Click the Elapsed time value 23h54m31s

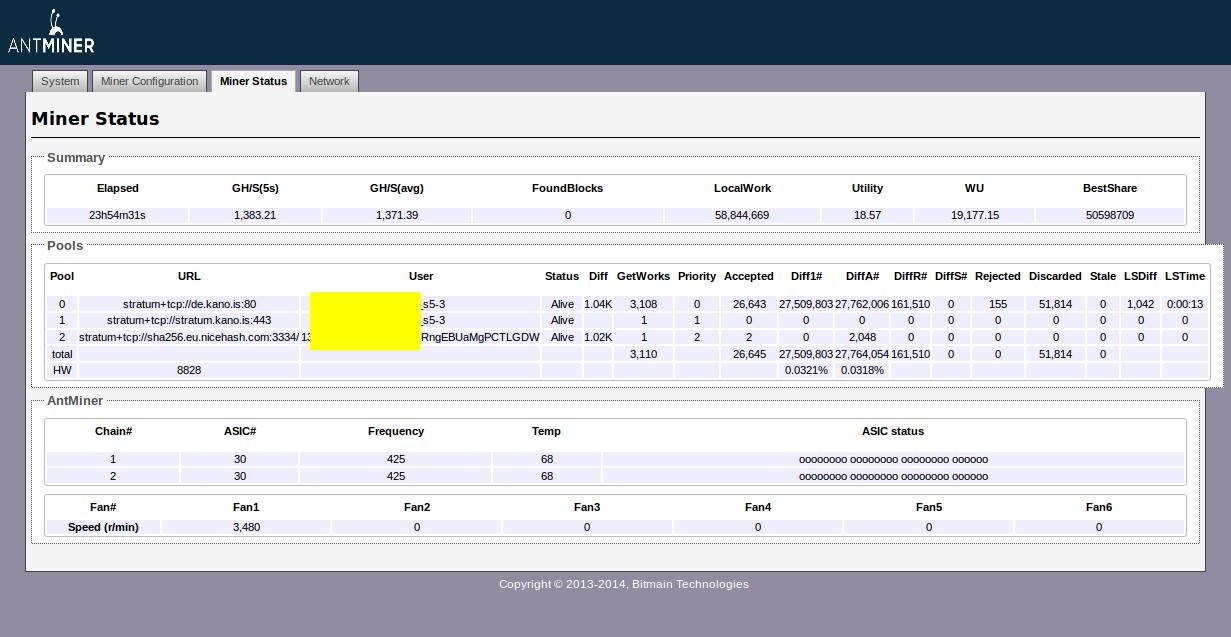(x=117, y=215)
